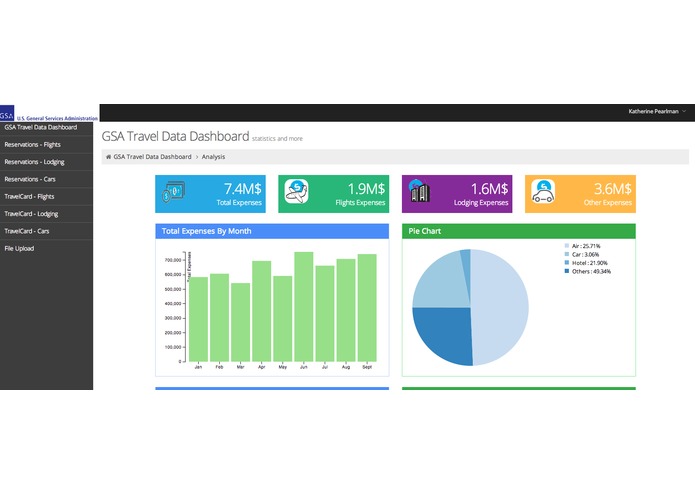Click the Analysis breadcrumb item
The image size is (695, 494).
213,157
